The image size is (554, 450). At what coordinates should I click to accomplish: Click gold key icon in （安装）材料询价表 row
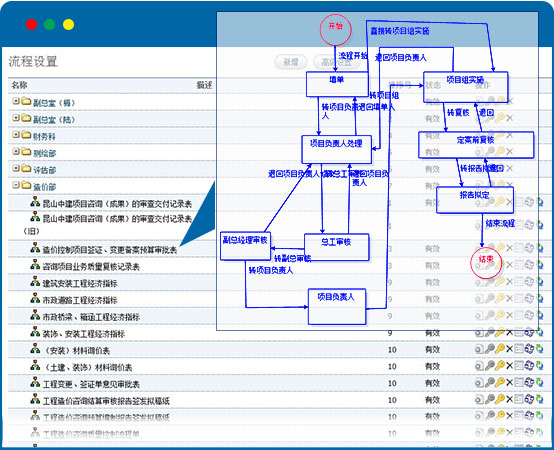499,349
